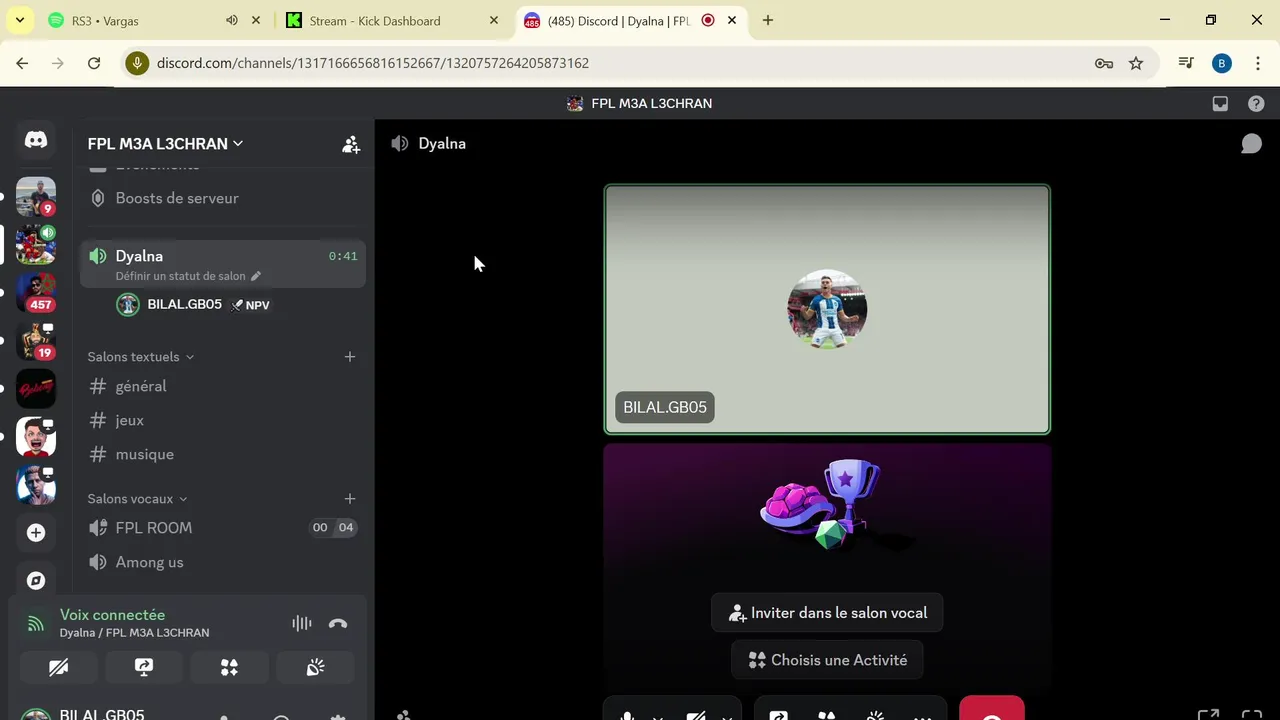This screenshot has height=720, width=1280.
Task: Edit channel status with pencil icon
Action: click(256, 276)
